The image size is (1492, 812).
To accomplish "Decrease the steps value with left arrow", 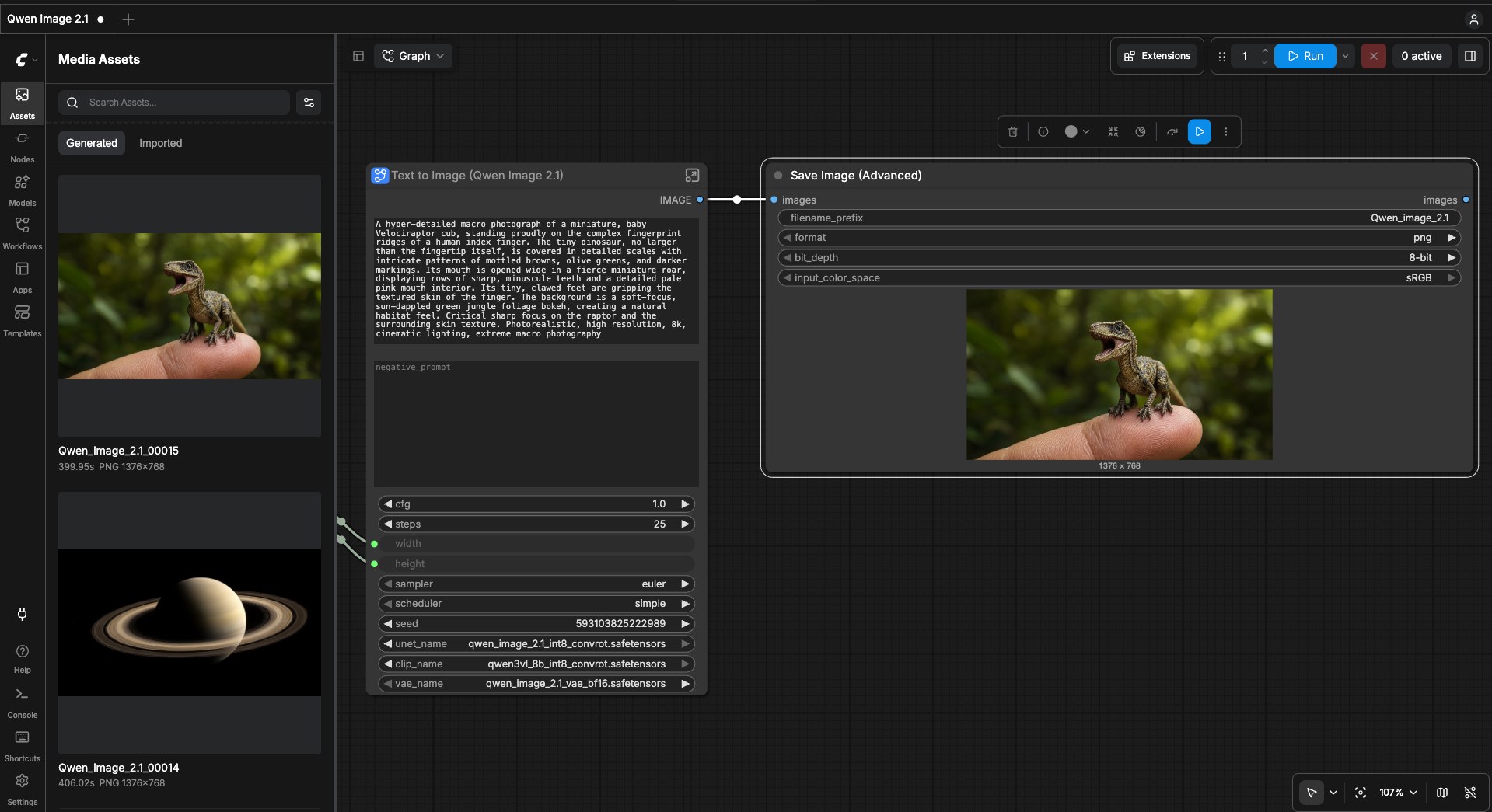I will (x=387, y=524).
